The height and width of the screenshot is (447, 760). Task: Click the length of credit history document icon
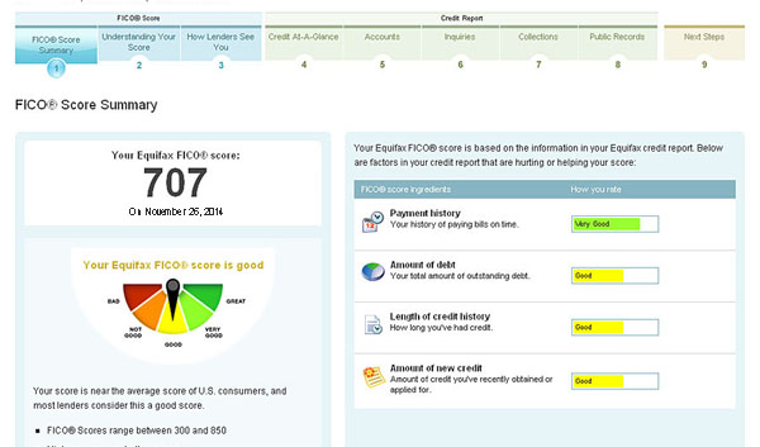pyautogui.click(x=373, y=324)
